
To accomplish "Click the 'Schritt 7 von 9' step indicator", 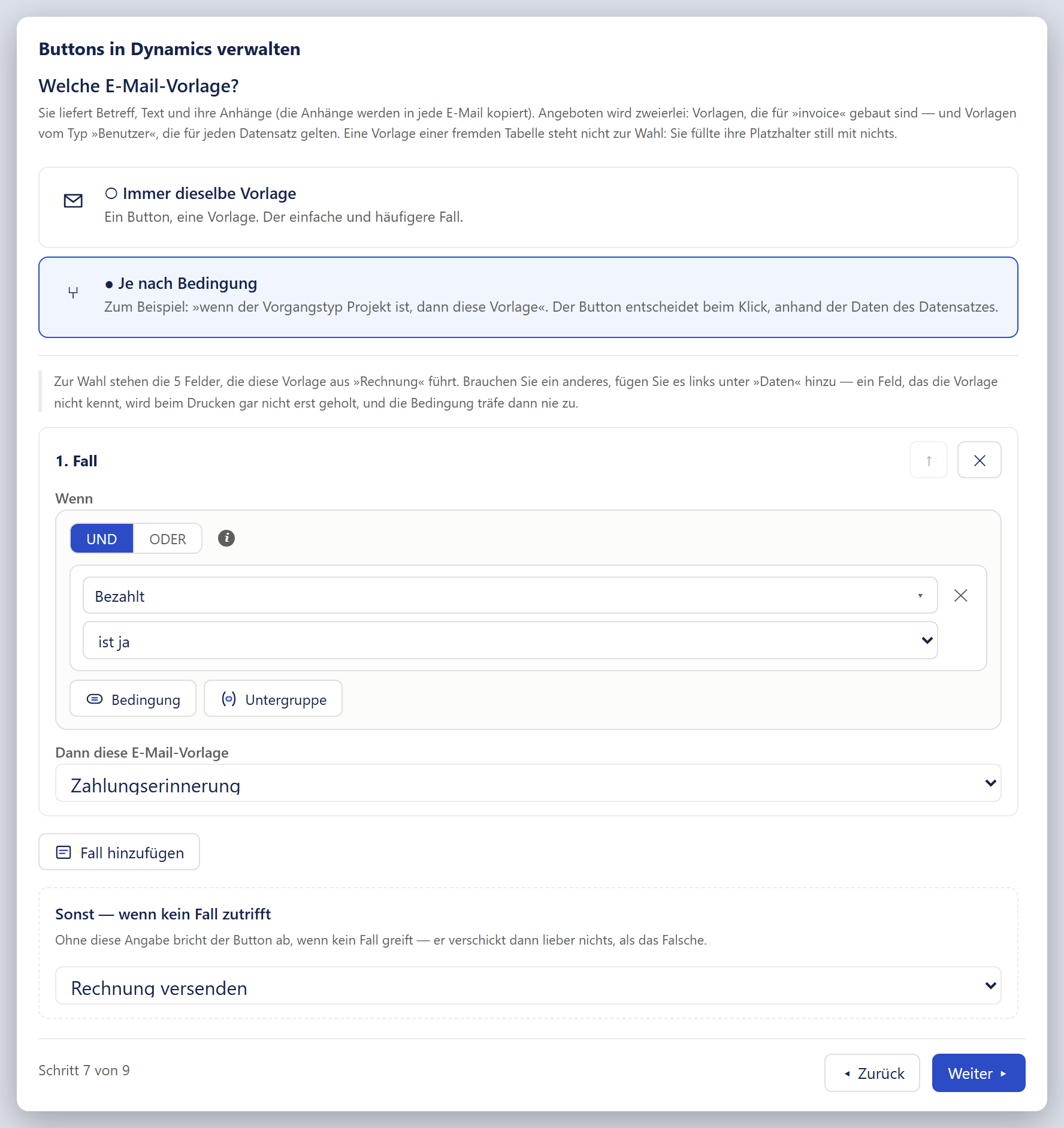I will click(x=84, y=1070).
